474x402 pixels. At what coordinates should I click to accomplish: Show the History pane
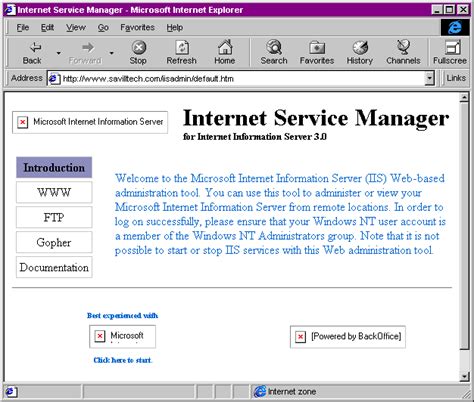pyautogui.click(x=360, y=53)
